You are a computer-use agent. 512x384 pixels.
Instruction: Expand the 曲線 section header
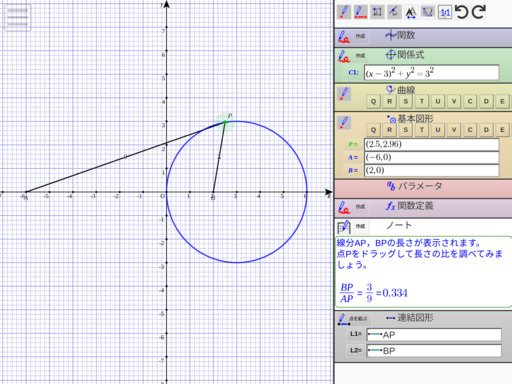(400, 90)
